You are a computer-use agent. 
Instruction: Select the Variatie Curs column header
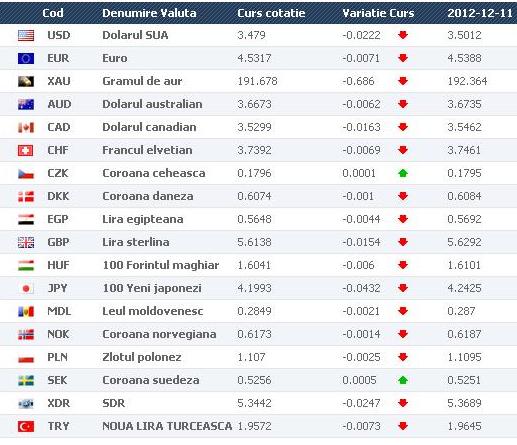[x=378, y=13]
